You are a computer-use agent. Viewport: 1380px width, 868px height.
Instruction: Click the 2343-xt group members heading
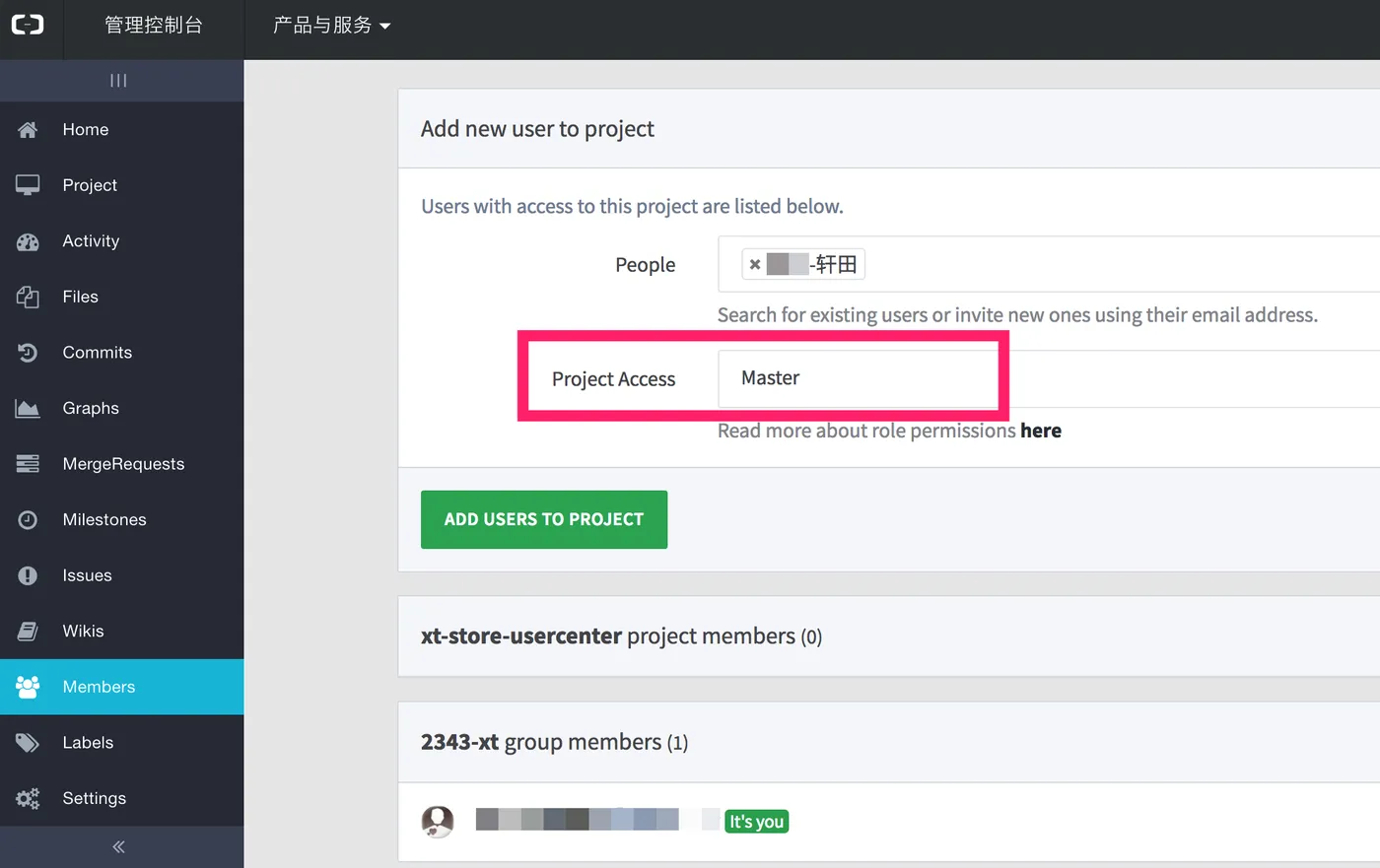coord(554,742)
